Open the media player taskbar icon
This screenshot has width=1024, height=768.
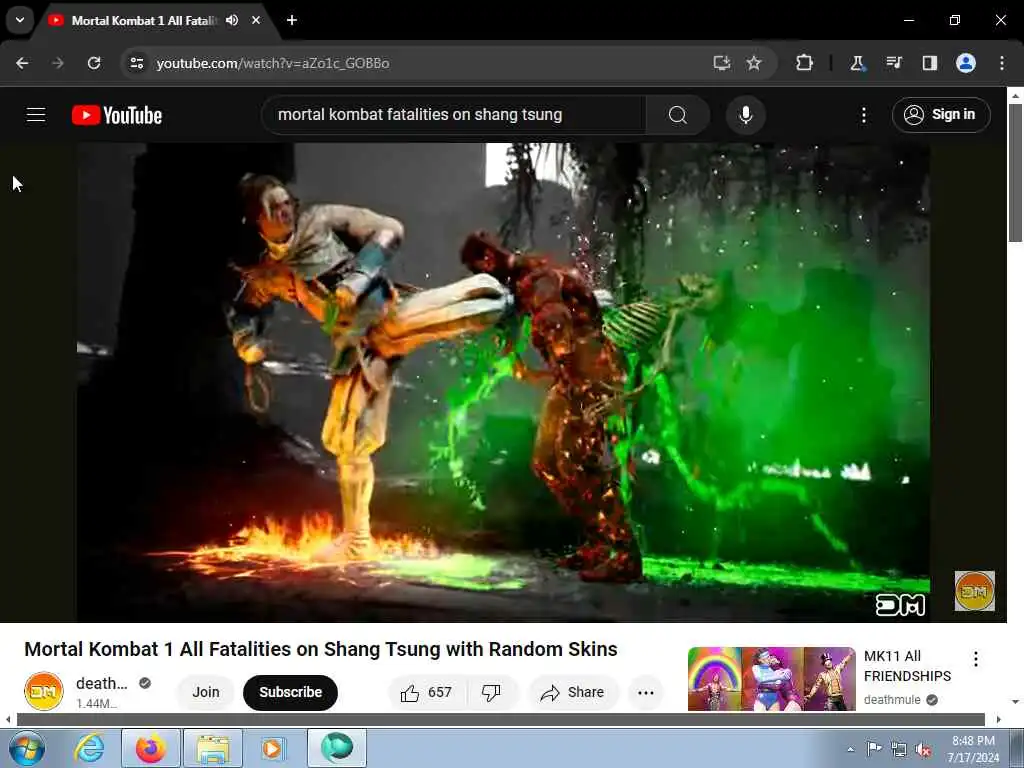[x=273, y=748]
